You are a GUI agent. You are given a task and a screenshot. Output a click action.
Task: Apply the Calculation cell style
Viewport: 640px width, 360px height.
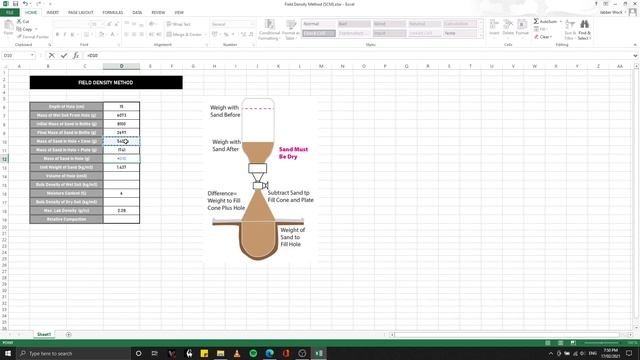460,24
